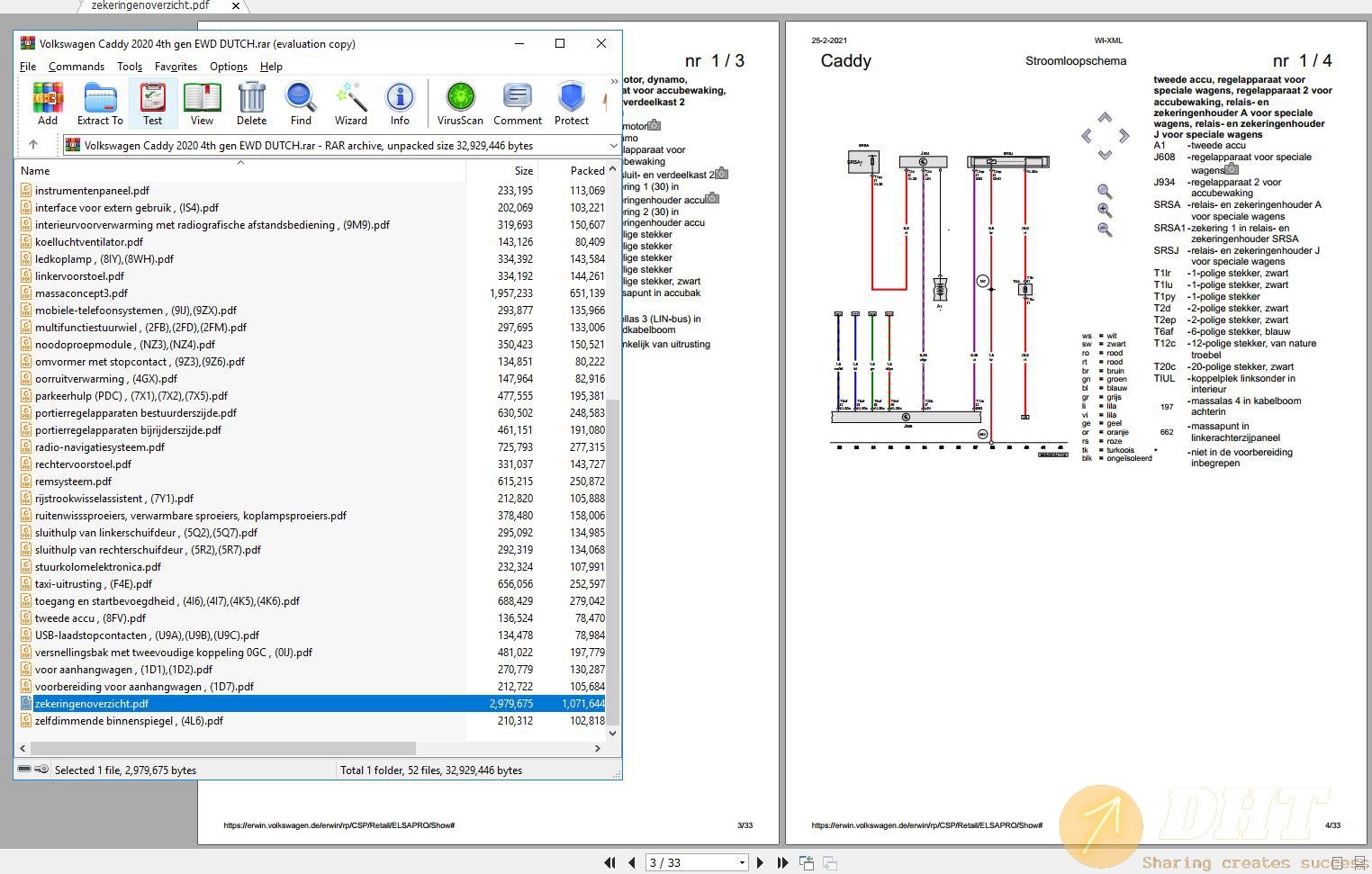Viewport: 1372px width, 874px height.
Task: Click the left arrow in wiring diagram
Action: click(x=1087, y=136)
